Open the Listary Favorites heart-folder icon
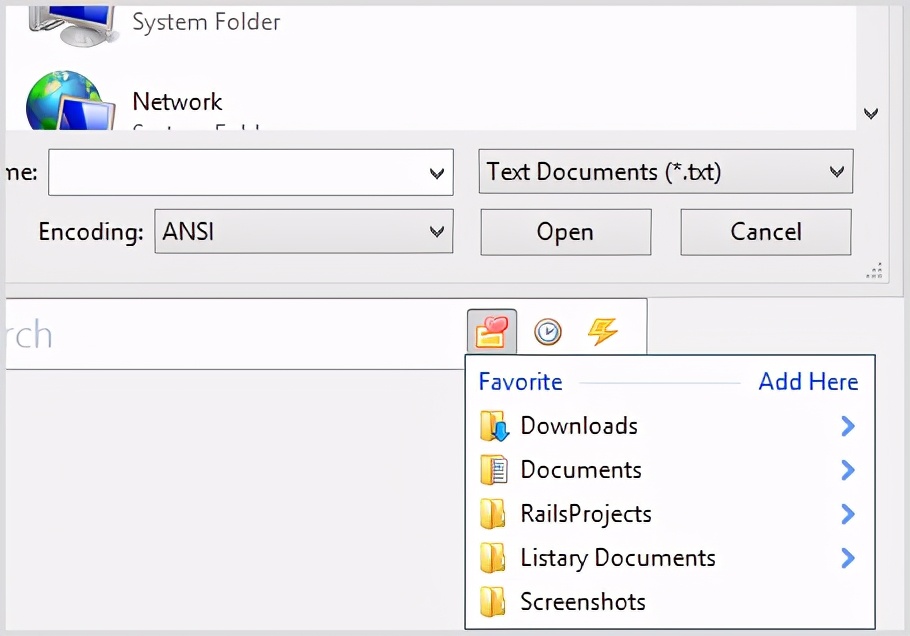 tap(491, 331)
